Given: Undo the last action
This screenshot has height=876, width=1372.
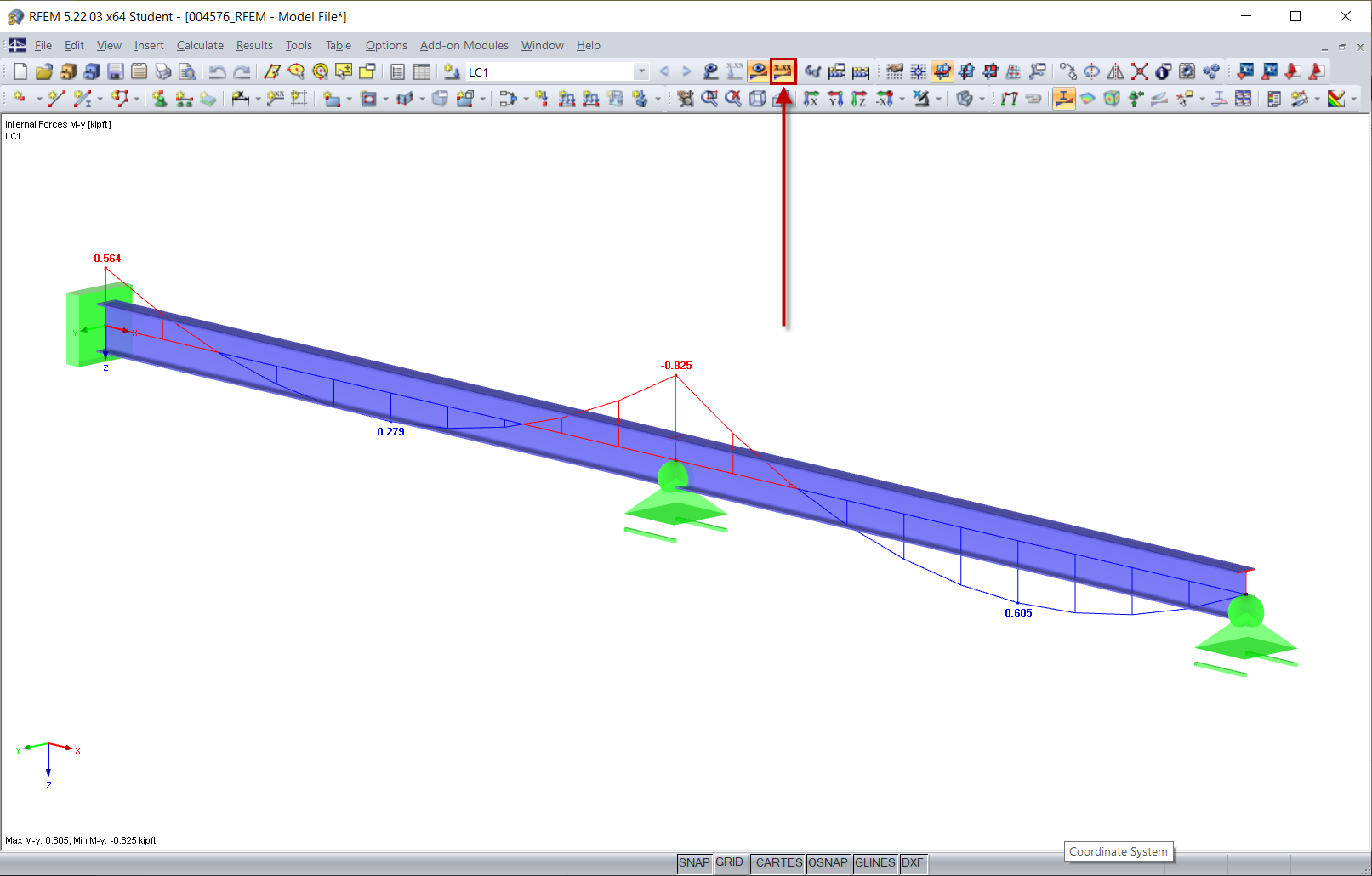Looking at the screenshot, I should [x=218, y=71].
